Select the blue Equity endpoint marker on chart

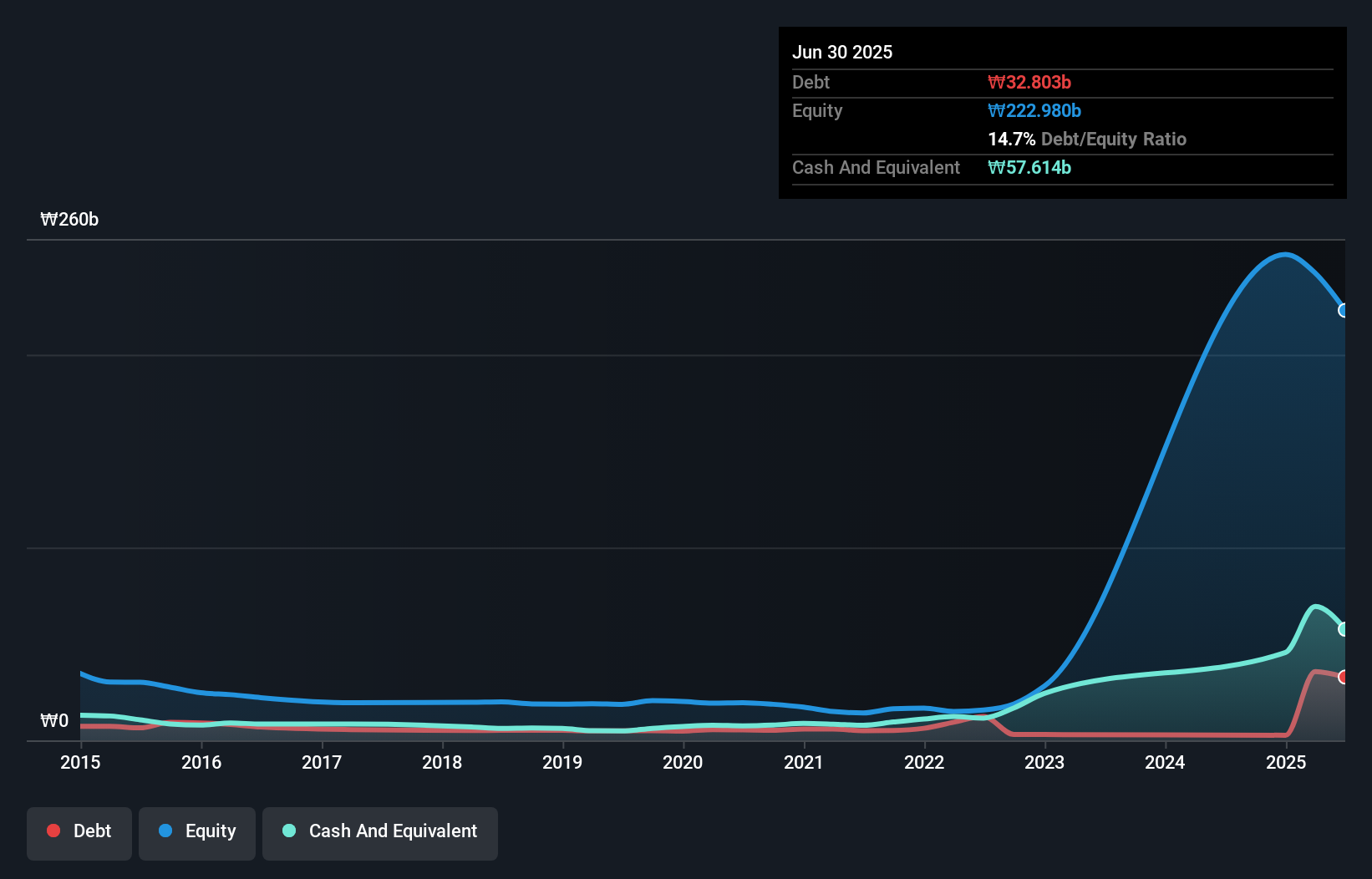[1344, 311]
